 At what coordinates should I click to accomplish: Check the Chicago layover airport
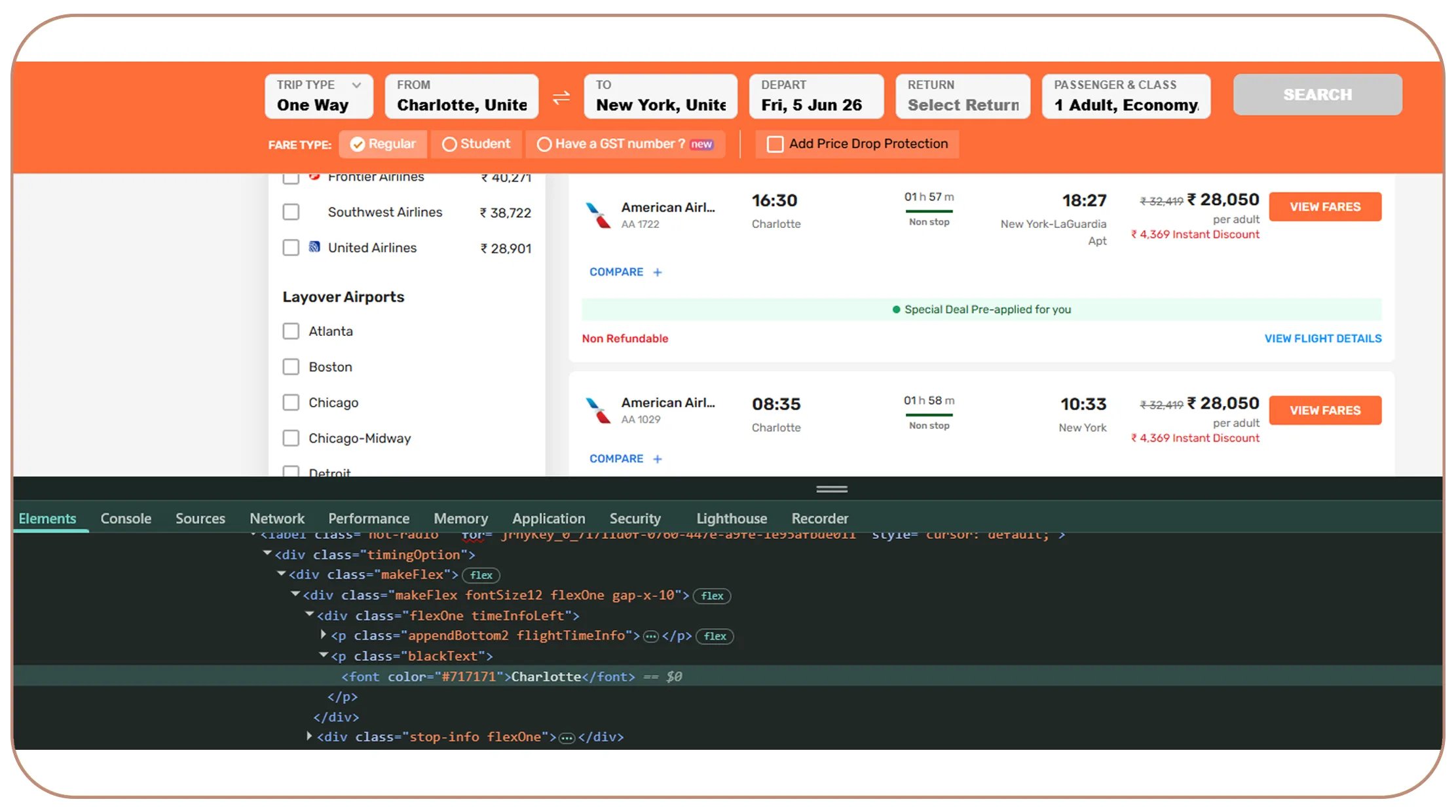pyautogui.click(x=291, y=403)
